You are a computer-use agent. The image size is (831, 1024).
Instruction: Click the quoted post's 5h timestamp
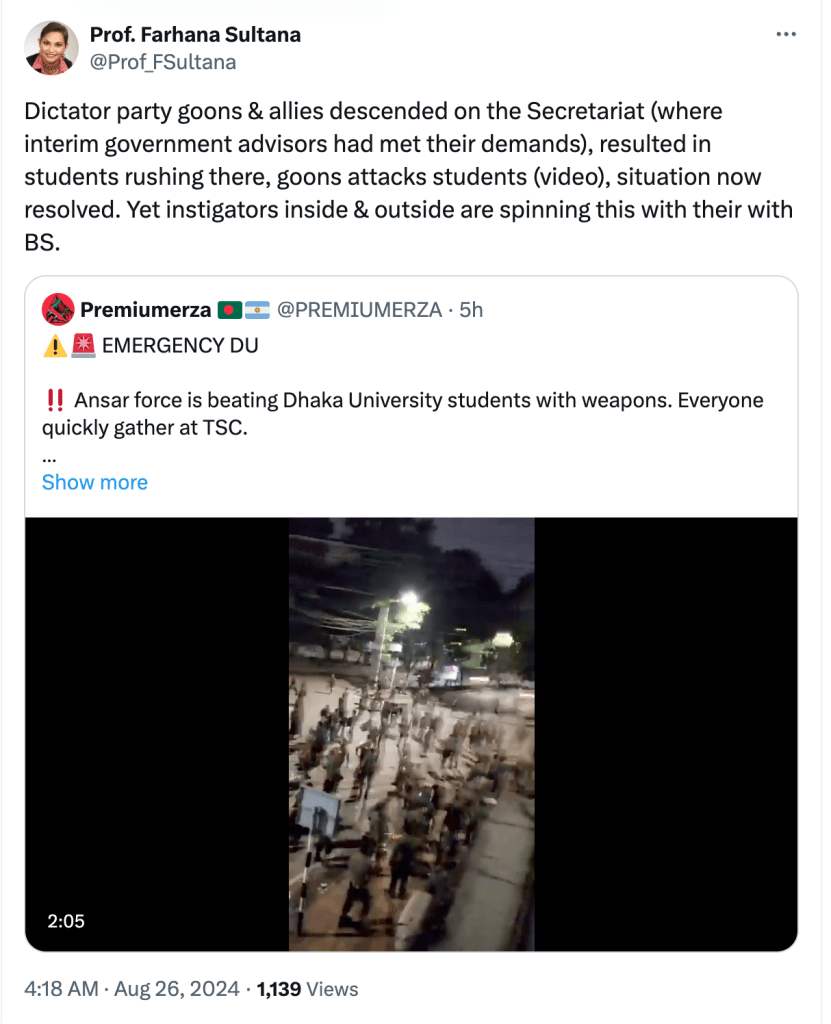pyautogui.click(x=470, y=310)
